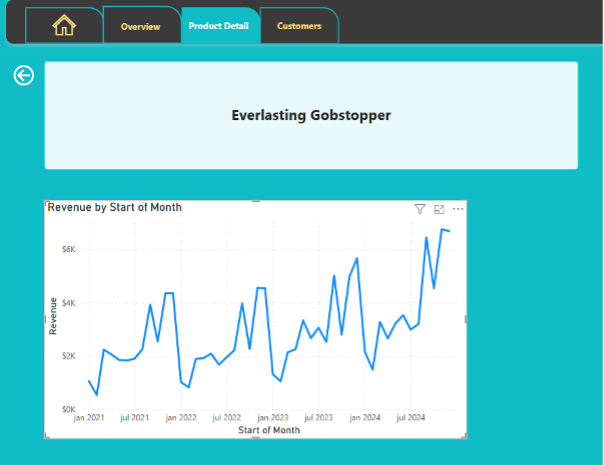
Task: Click the jan 2021 axis label
Action: point(89,417)
